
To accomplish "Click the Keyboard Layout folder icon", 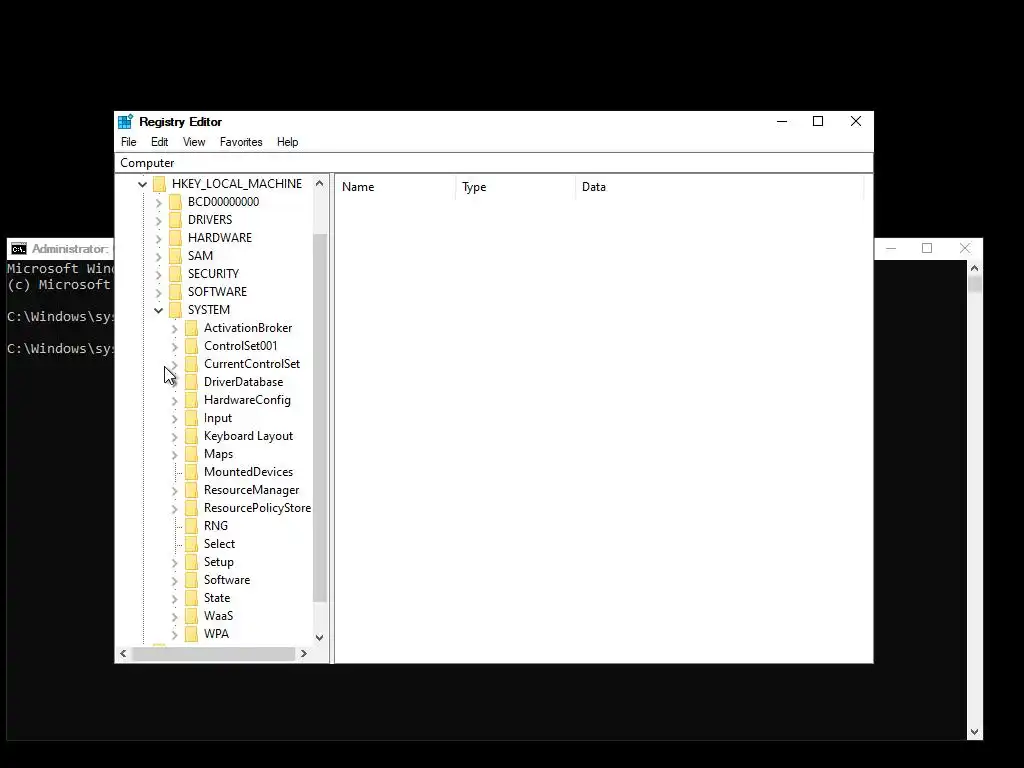I will tap(191, 436).
